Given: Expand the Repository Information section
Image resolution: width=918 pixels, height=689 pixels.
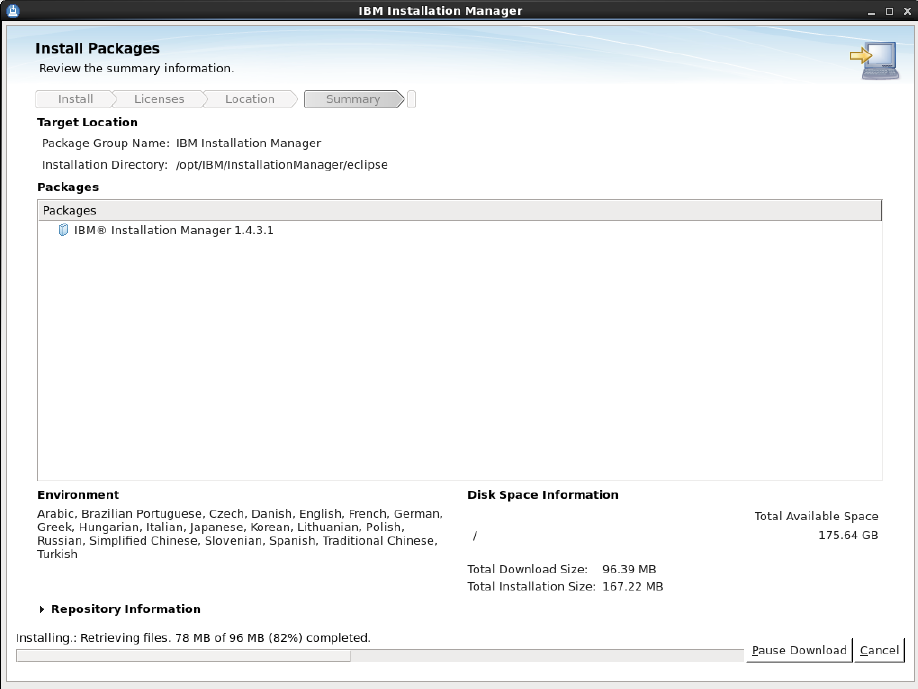Looking at the screenshot, I should [42, 609].
